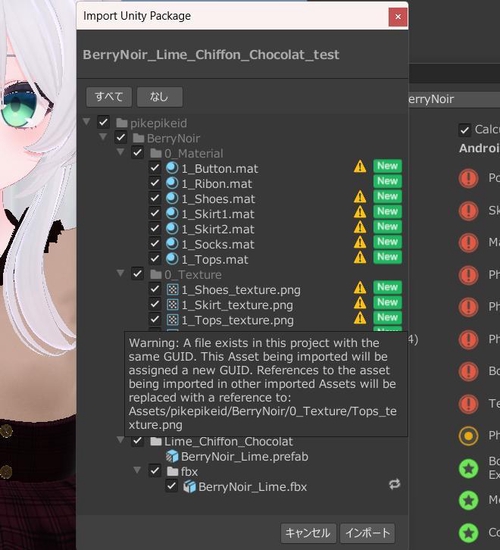Click the material icon of 1_Ribon.mat

point(172,183)
